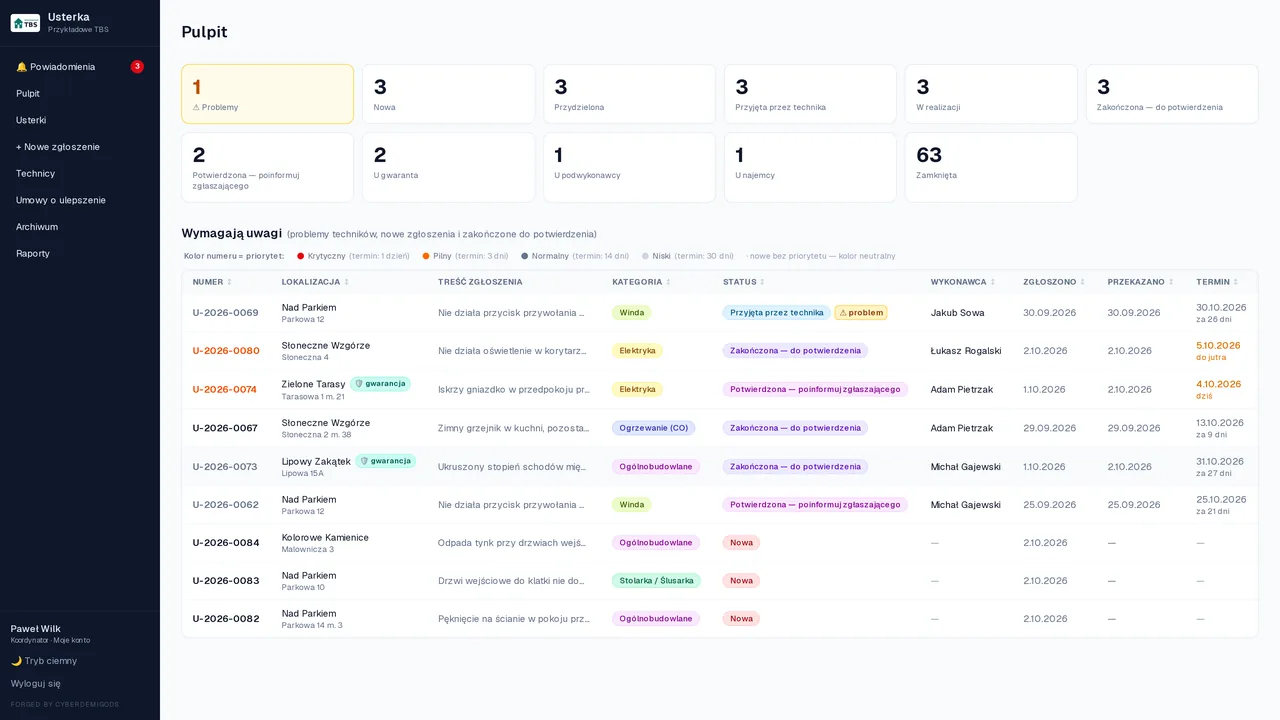Sort table by the Numer column arrows
This screenshot has height=720, width=1280.
[229, 282]
